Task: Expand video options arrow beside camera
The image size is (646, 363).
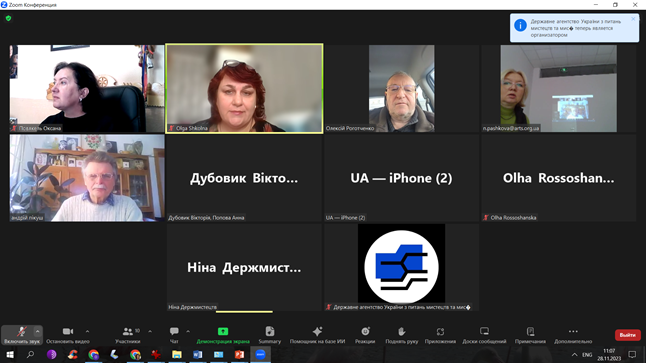Action: (x=87, y=331)
